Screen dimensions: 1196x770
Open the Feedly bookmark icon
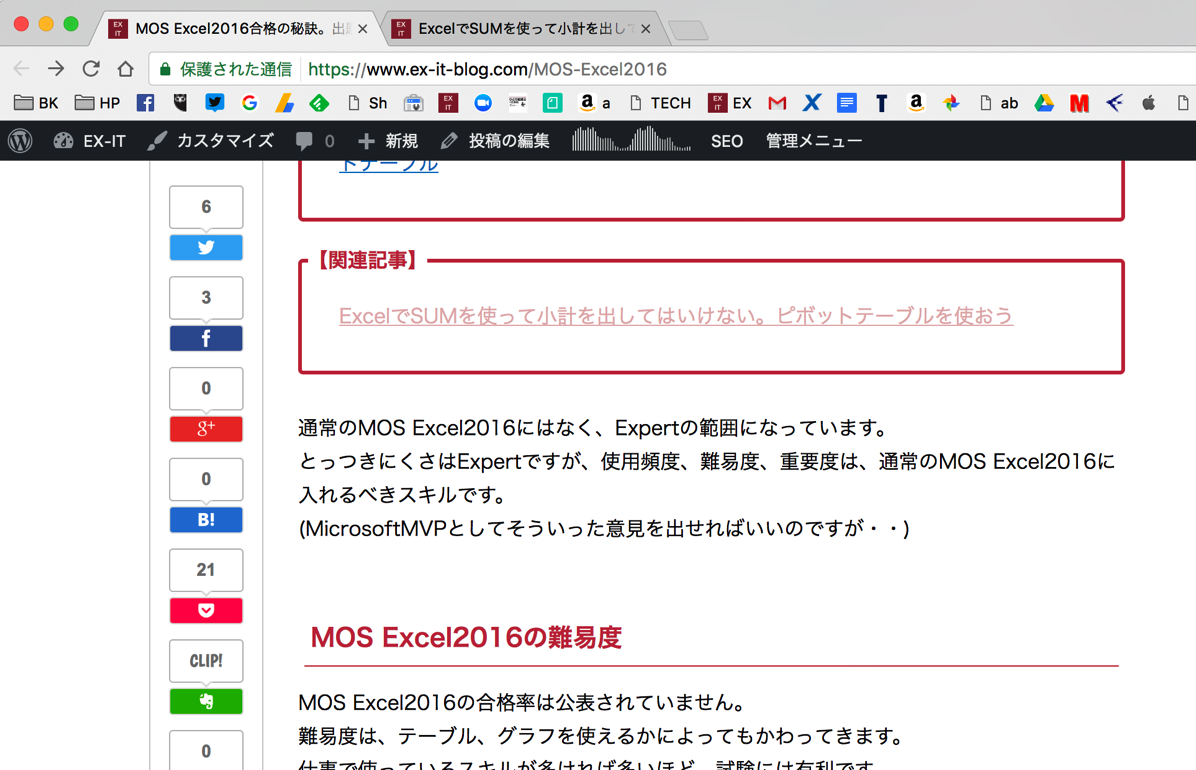click(319, 103)
